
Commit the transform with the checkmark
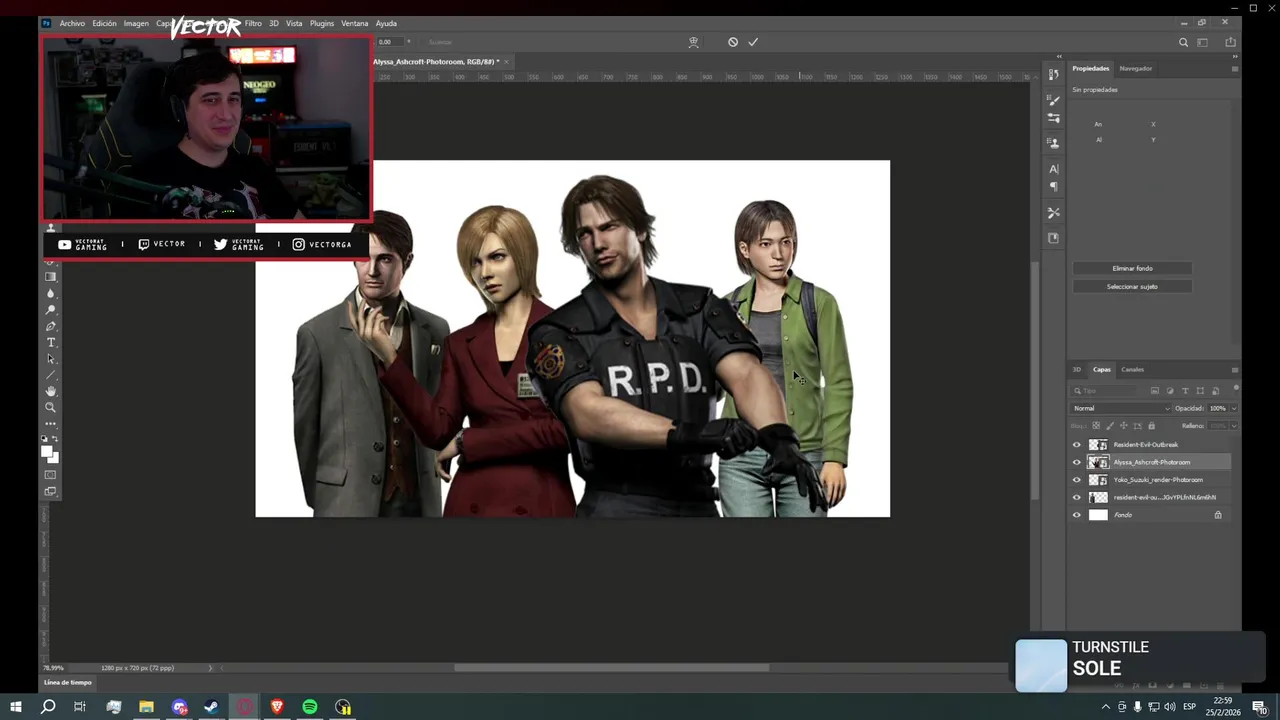point(753,42)
